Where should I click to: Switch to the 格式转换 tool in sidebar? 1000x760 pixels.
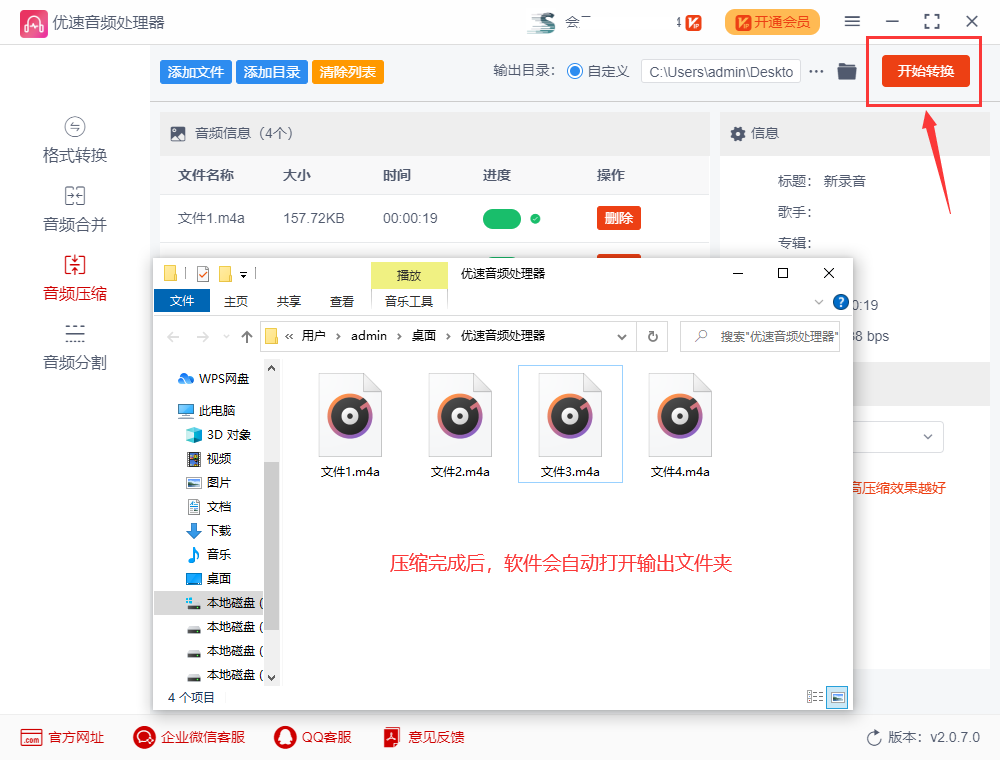coord(74,139)
